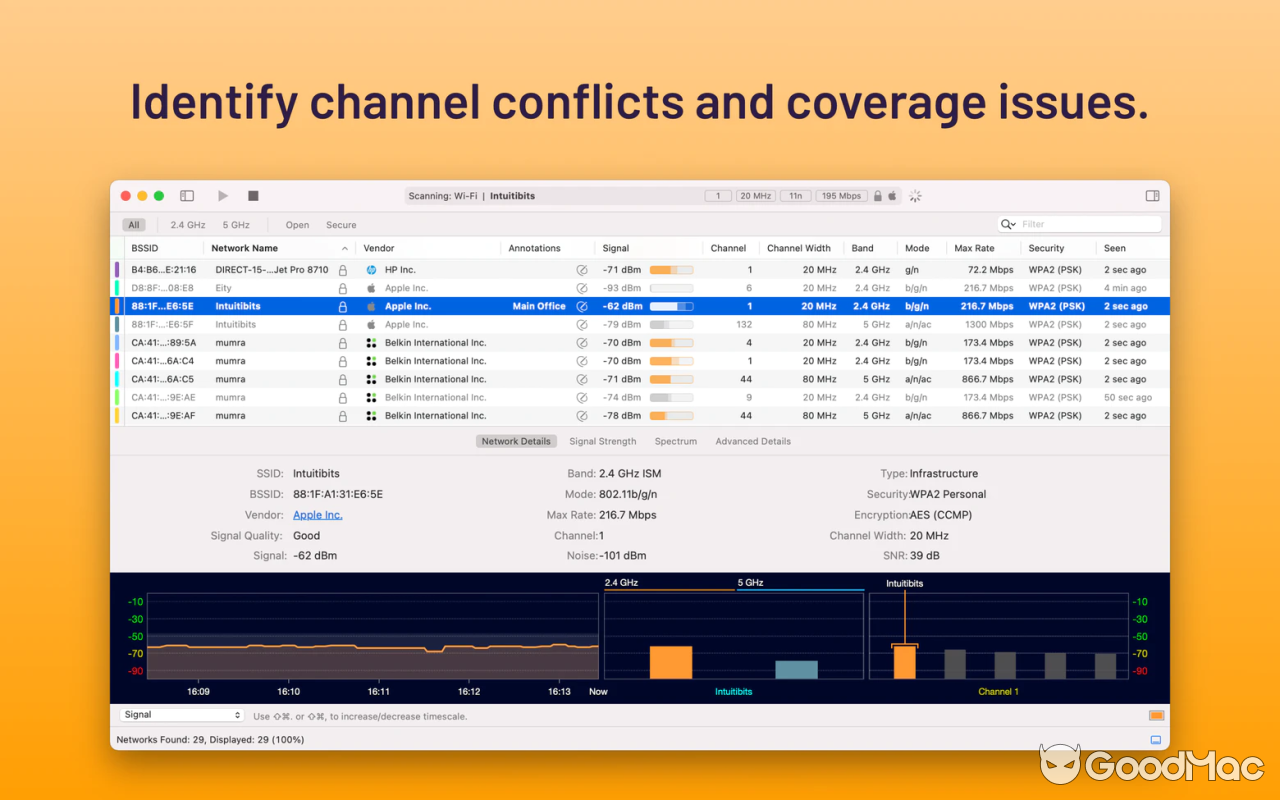The width and height of the screenshot is (1280, 800).
Task: Open the right-side panel via top-right icon
Action: (1151, 195)
